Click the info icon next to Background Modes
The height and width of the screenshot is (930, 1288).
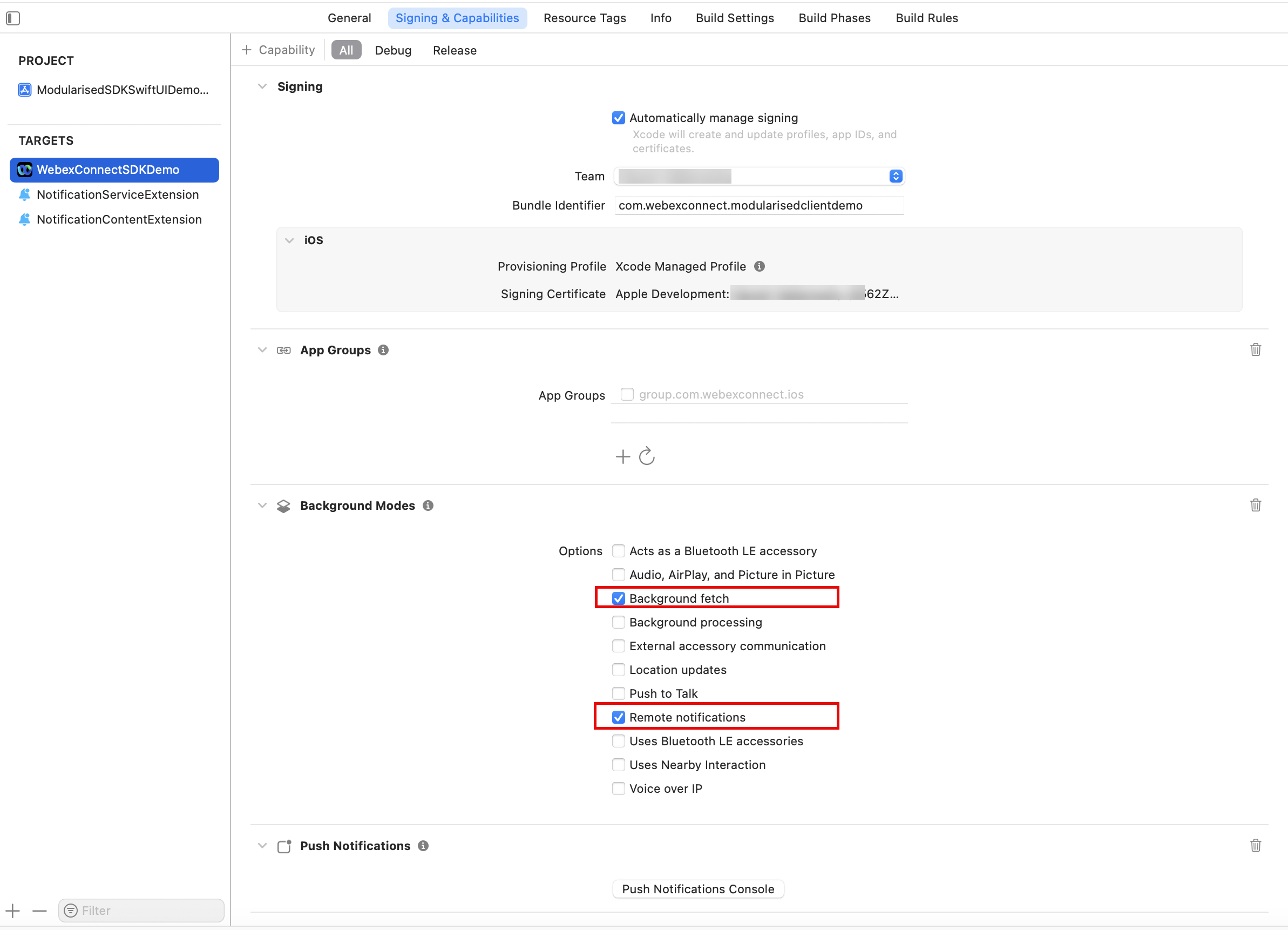tap(428, 506)
